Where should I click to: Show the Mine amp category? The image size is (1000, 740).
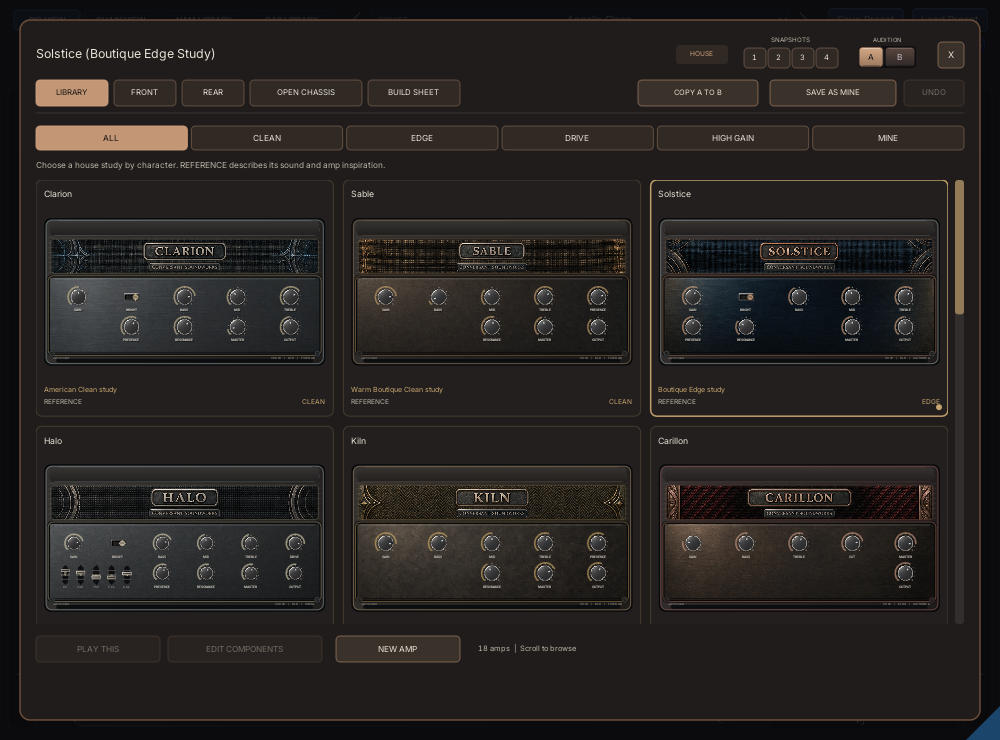coord(888,138)
